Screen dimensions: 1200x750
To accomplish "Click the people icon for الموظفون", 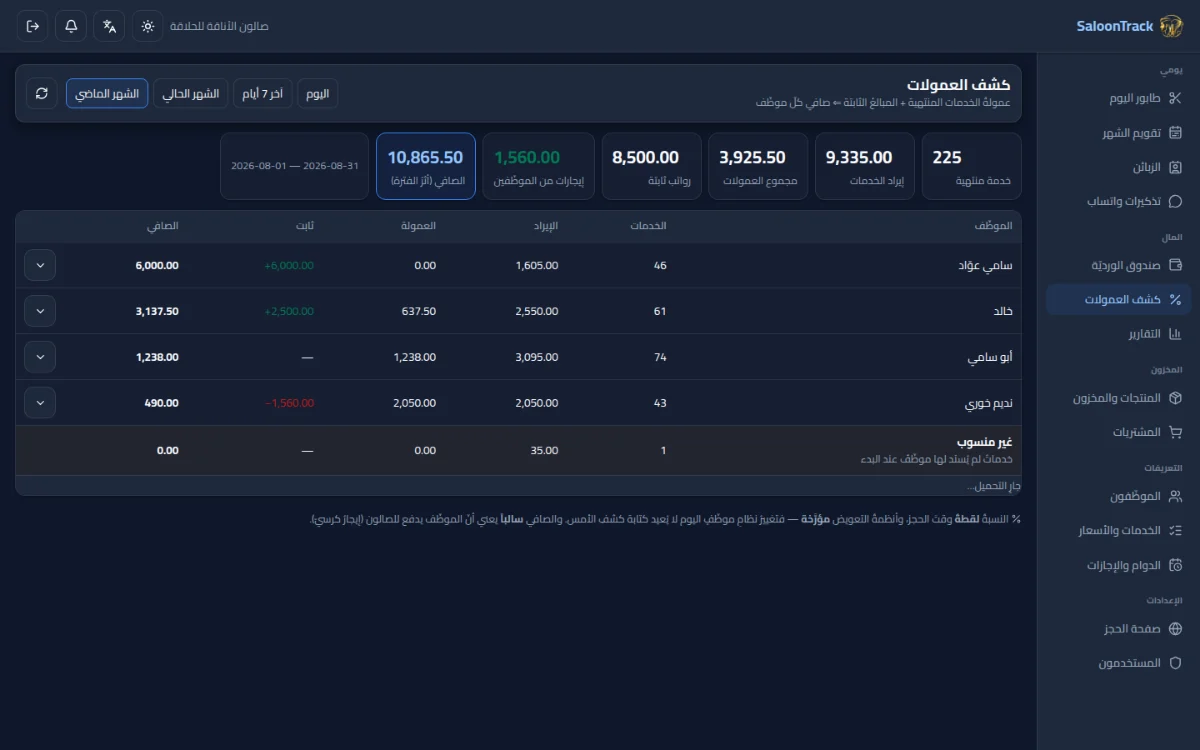I will click(1175, 496).
